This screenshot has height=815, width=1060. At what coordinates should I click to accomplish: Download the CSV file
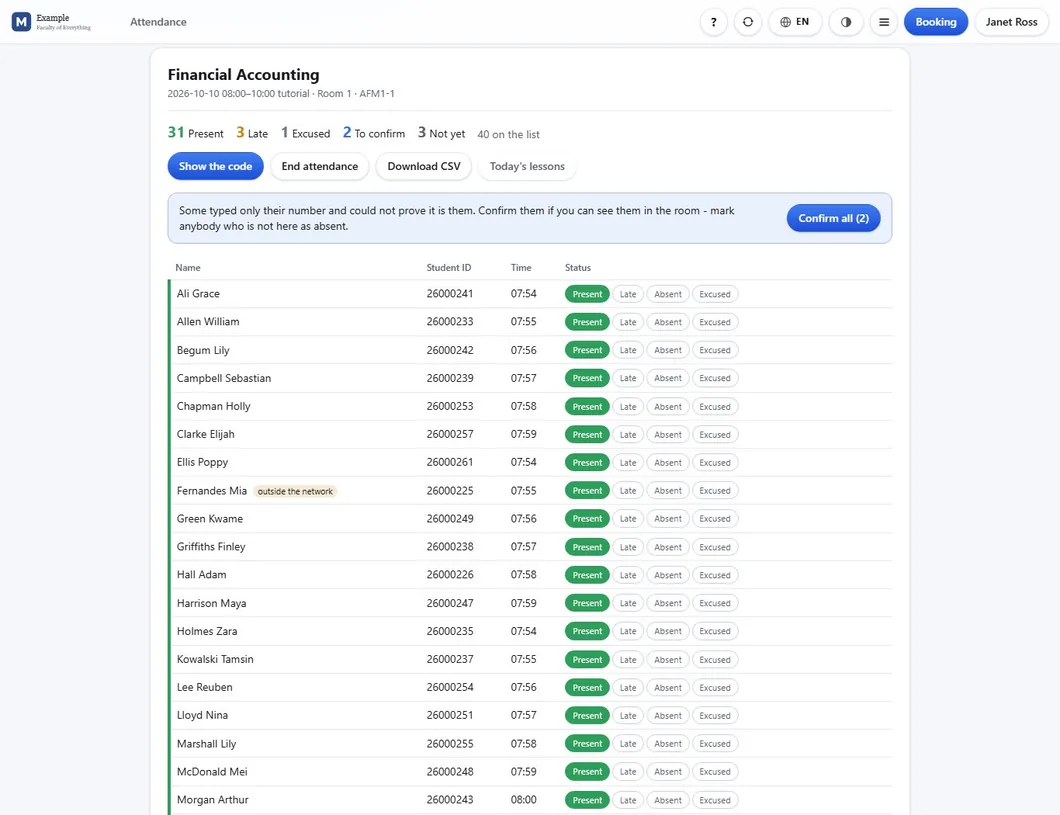[x=424, y=166]
